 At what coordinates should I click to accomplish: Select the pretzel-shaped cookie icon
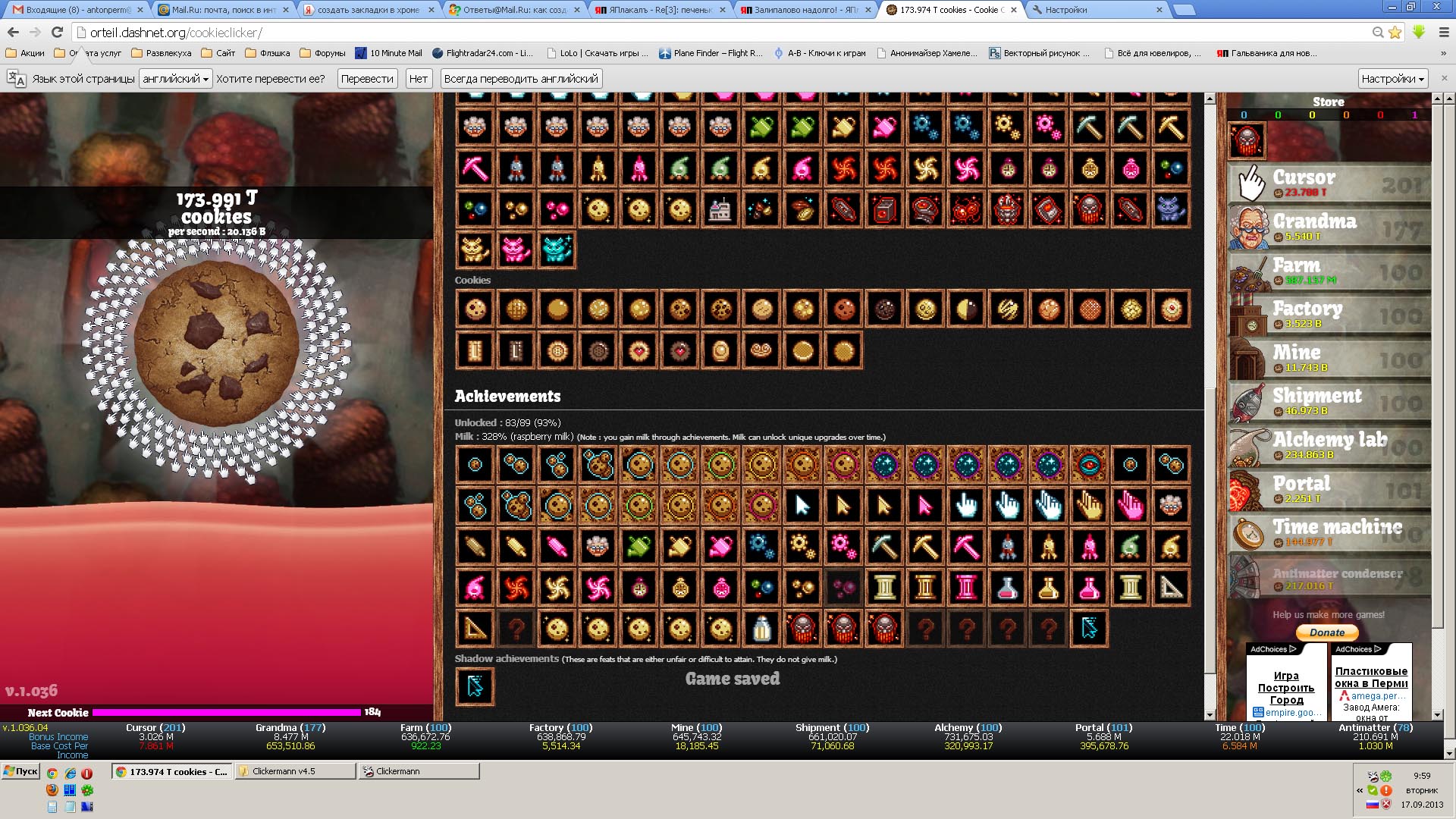[762, 351]
